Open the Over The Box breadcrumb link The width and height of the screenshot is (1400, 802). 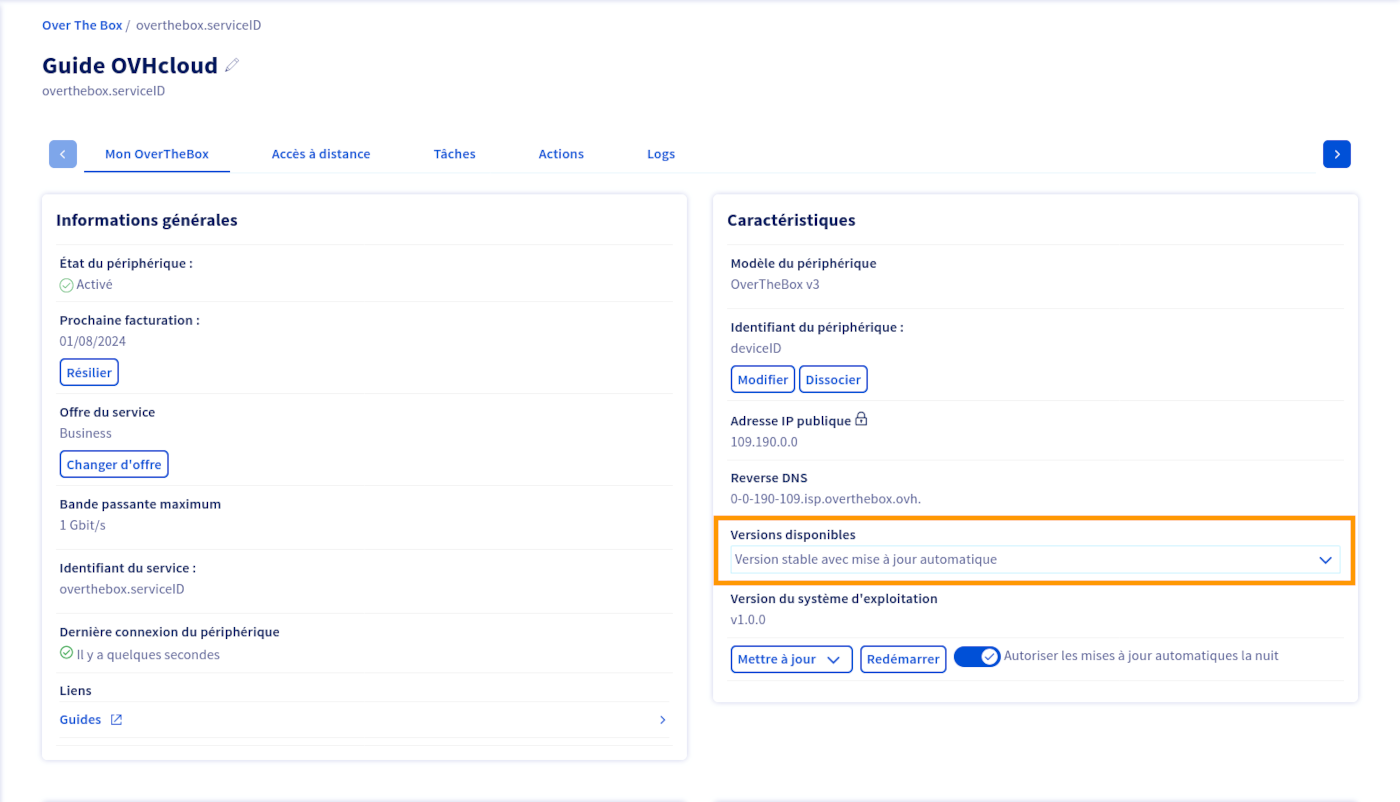81,25
